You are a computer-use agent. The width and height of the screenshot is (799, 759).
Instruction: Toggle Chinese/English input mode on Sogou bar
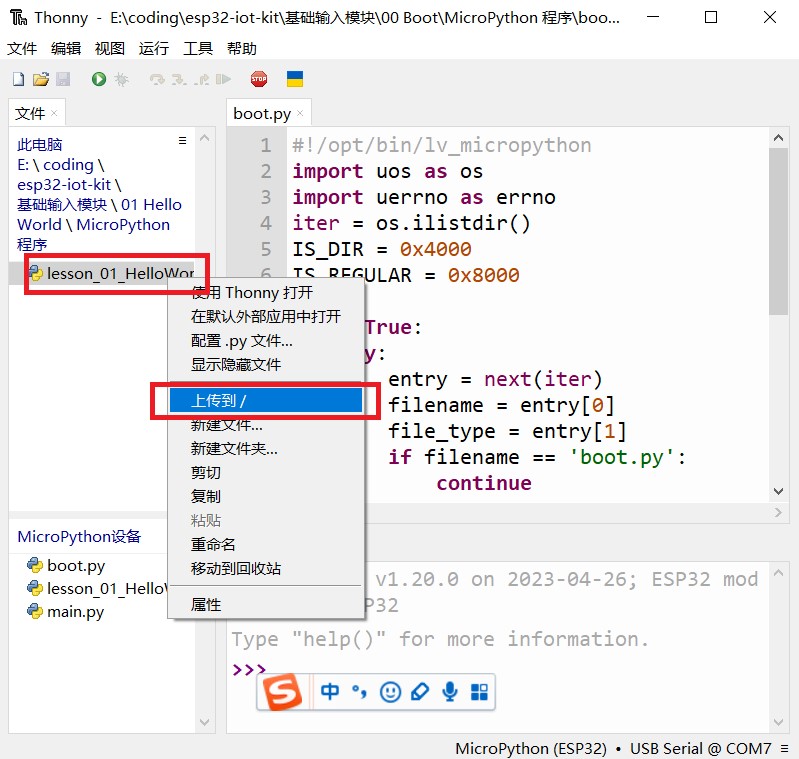331,691
